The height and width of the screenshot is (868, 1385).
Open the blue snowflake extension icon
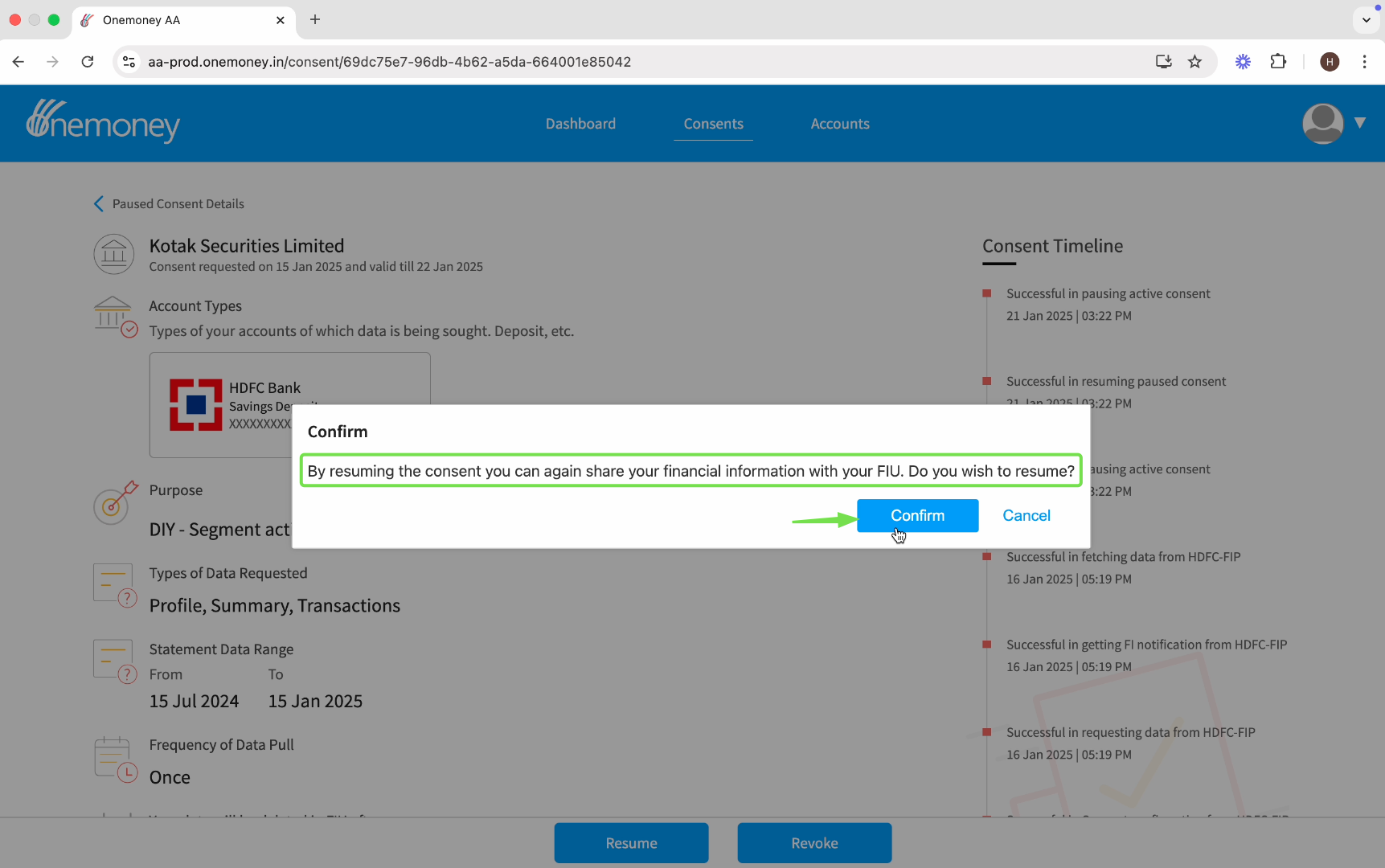pyautogui.click(x=1243, y=62)
